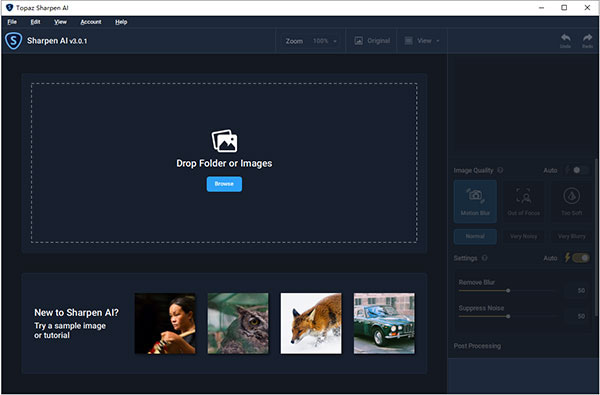The image size is (600, 395).
Task: Click the Settings info icon
Action: click(484, 258)
